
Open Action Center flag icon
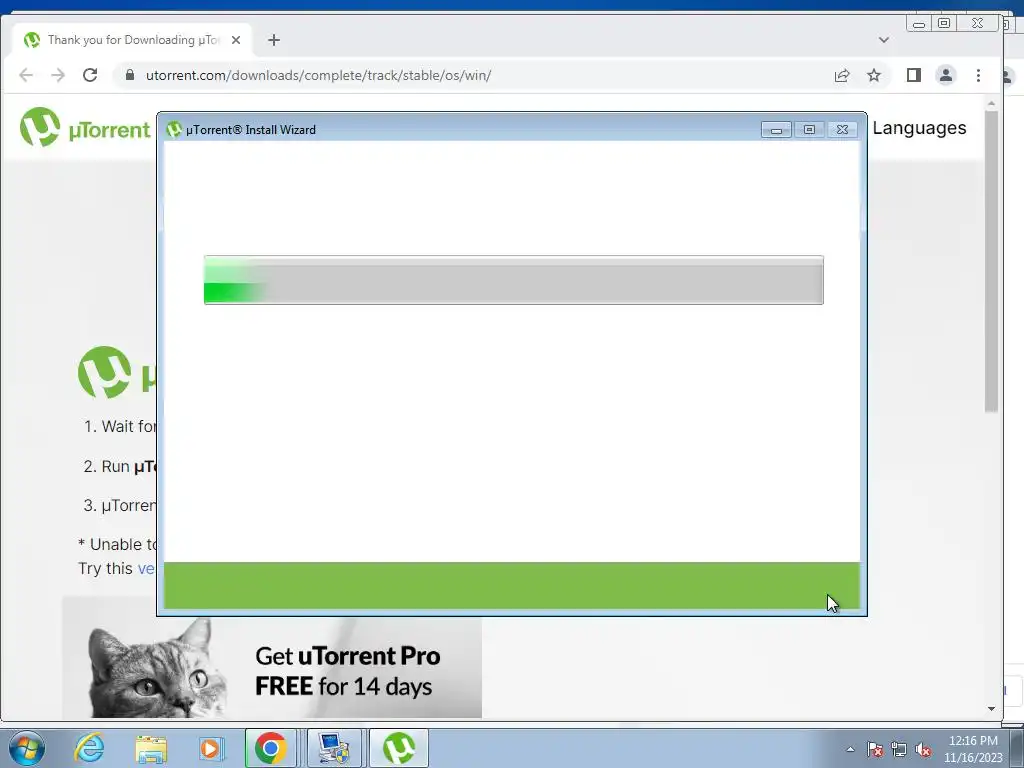point(875,750)
